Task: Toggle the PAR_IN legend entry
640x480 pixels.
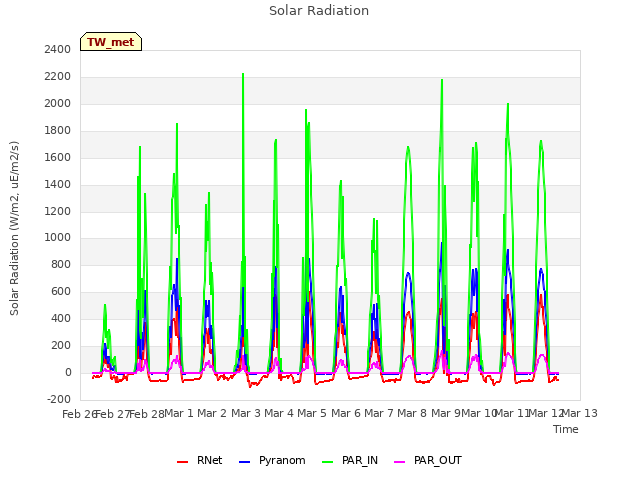Action: [350, 460]
